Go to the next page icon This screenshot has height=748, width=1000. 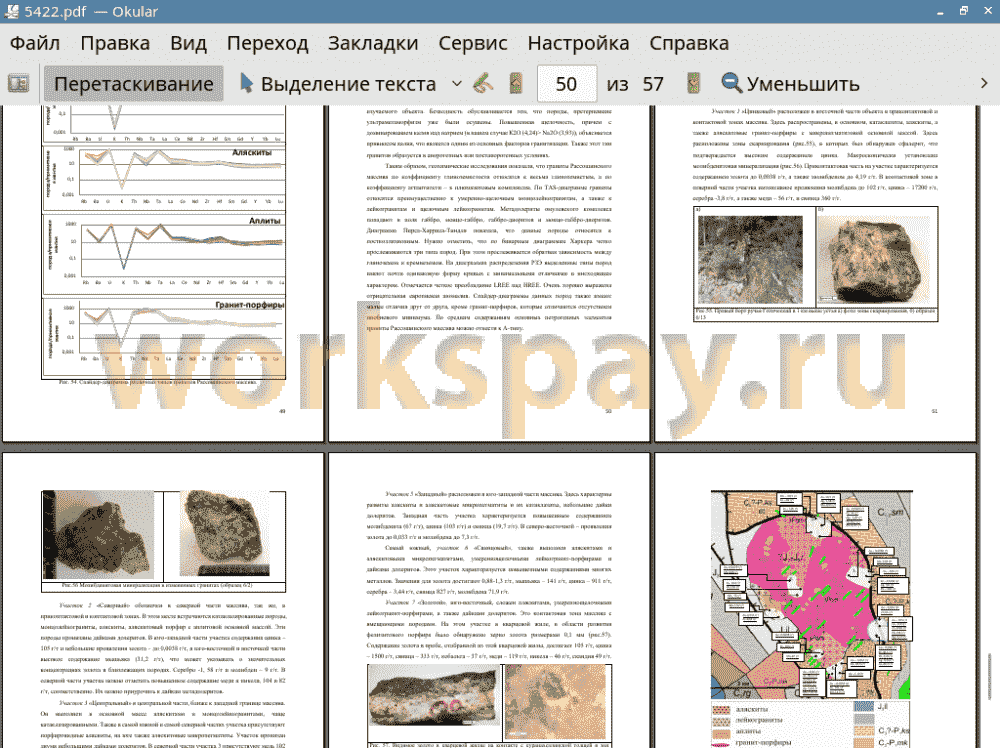[693, 84]
